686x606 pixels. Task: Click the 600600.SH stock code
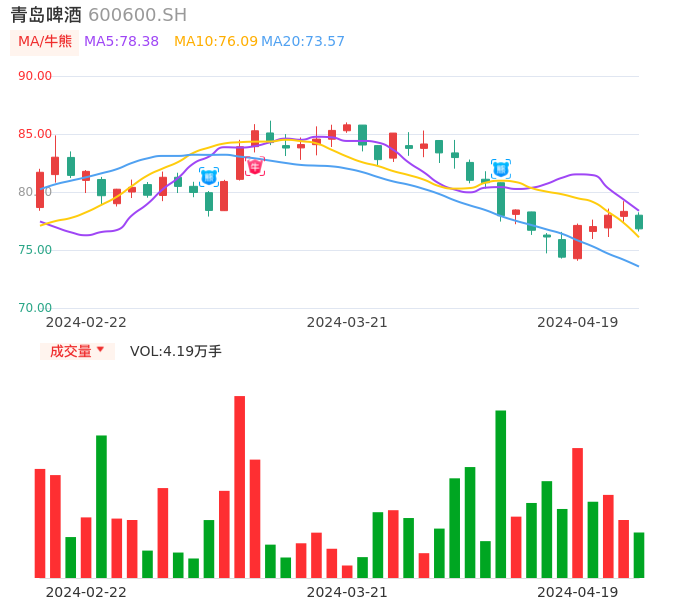pos(137,15)
